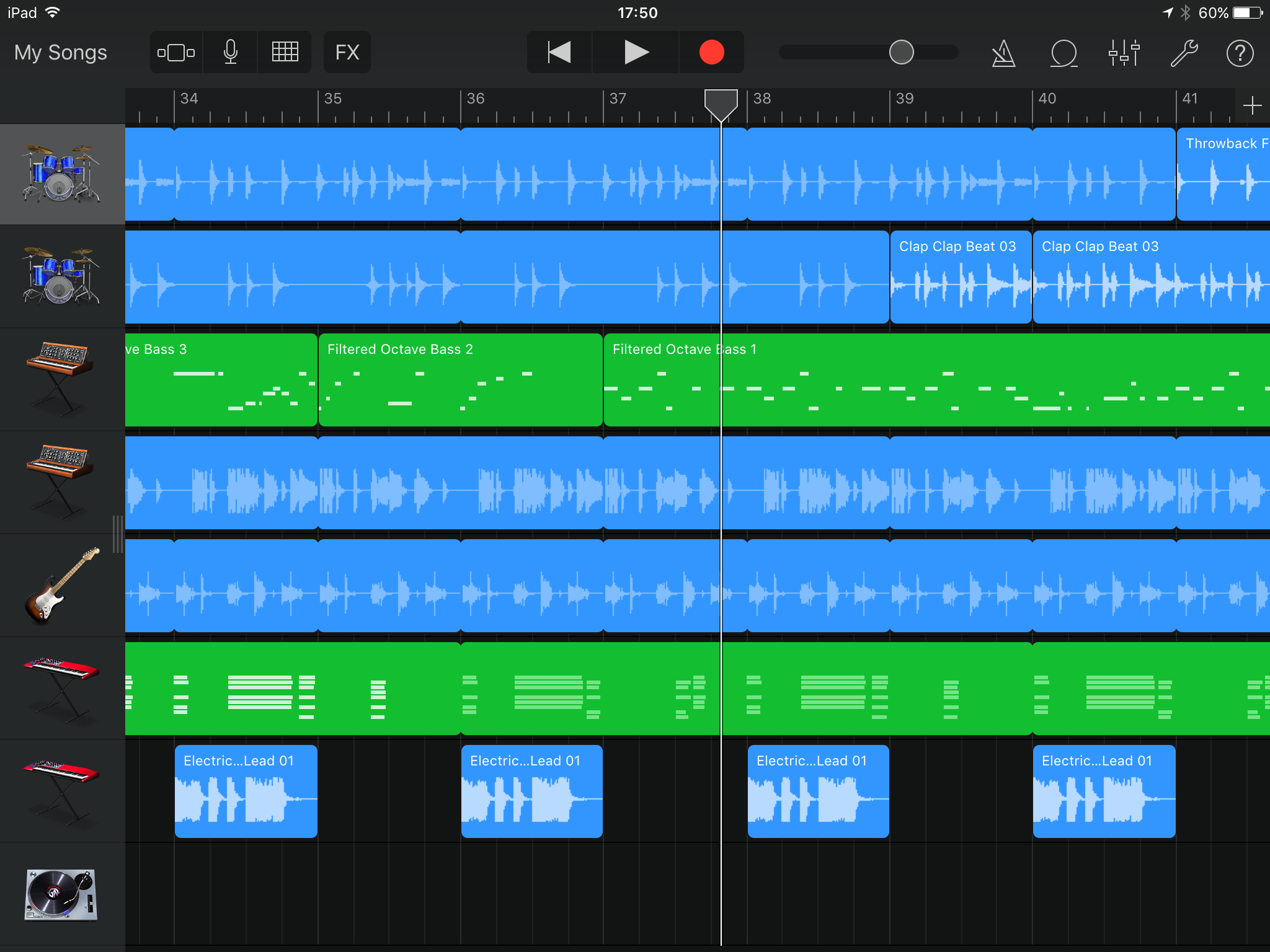This screenshot has width=1270, height=952.
Task: Click bar 36 on the ruler
Action: [476, 99]
